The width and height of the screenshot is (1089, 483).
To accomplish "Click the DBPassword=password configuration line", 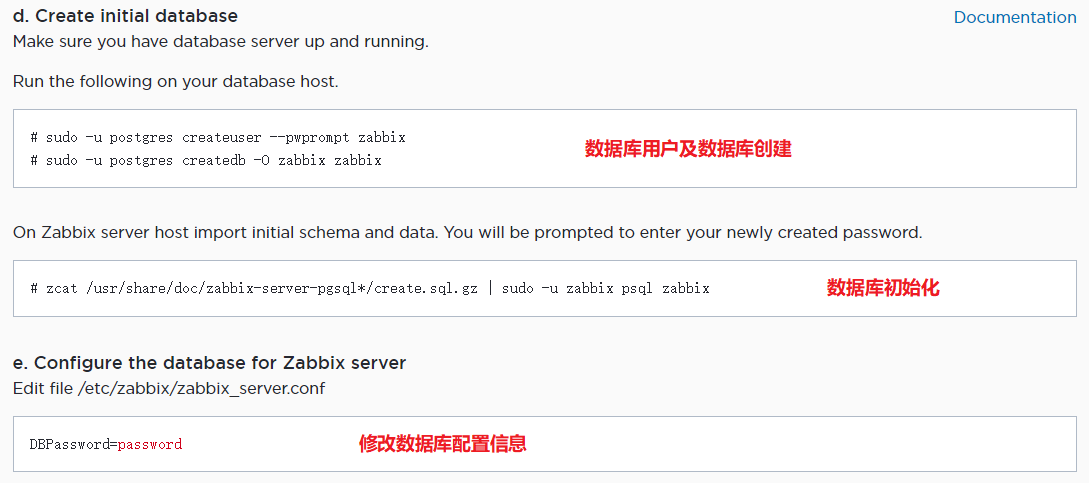I will pos(106,444).
